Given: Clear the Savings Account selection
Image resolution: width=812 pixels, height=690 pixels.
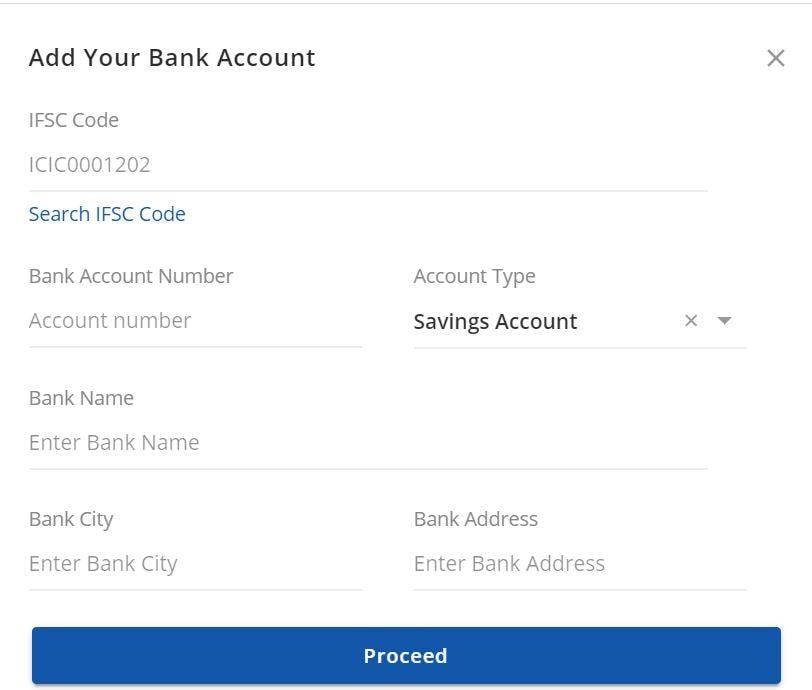Looking at the screenshot, I should coord(690,321).
